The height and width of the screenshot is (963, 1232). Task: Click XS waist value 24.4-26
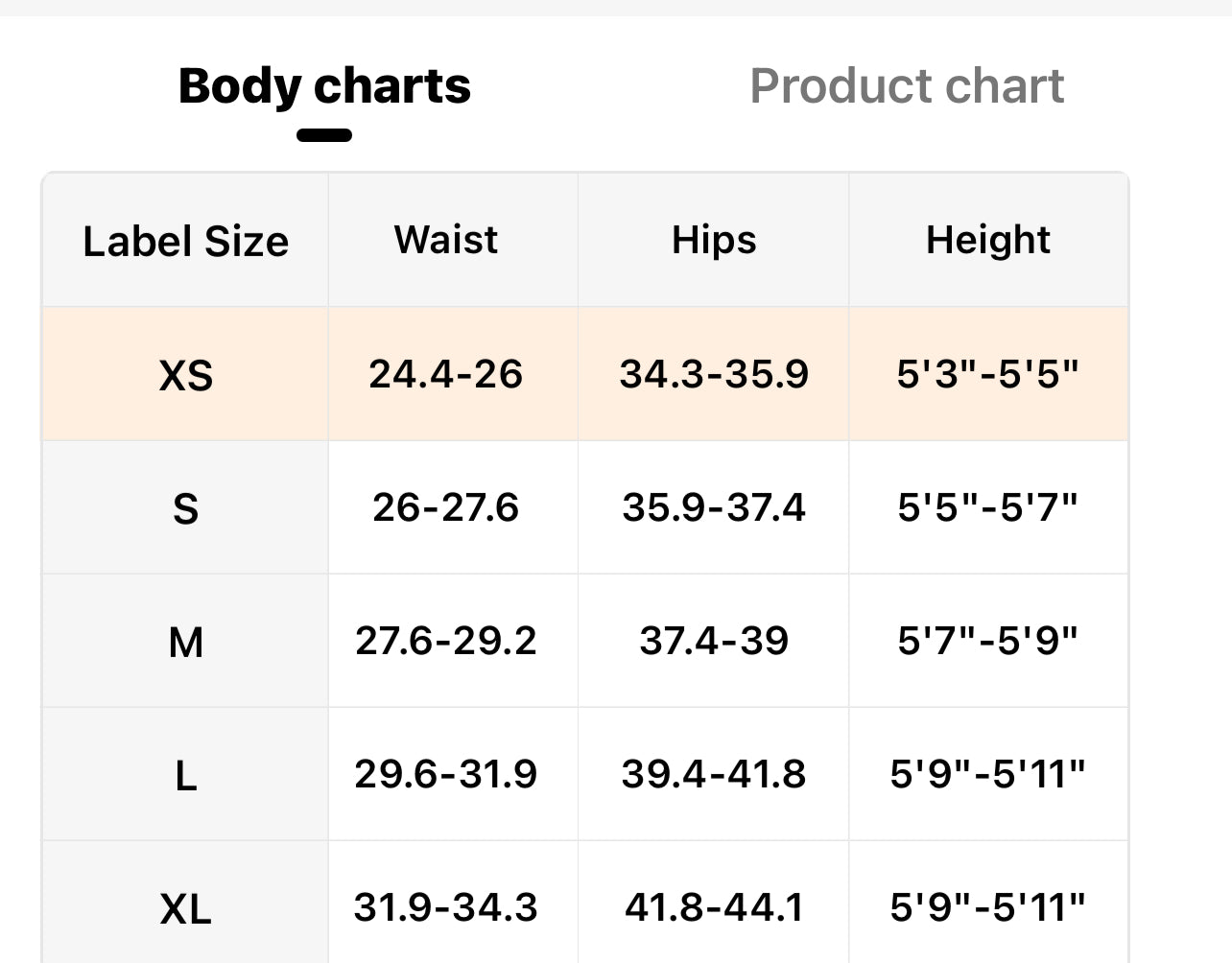coord(446,374)
